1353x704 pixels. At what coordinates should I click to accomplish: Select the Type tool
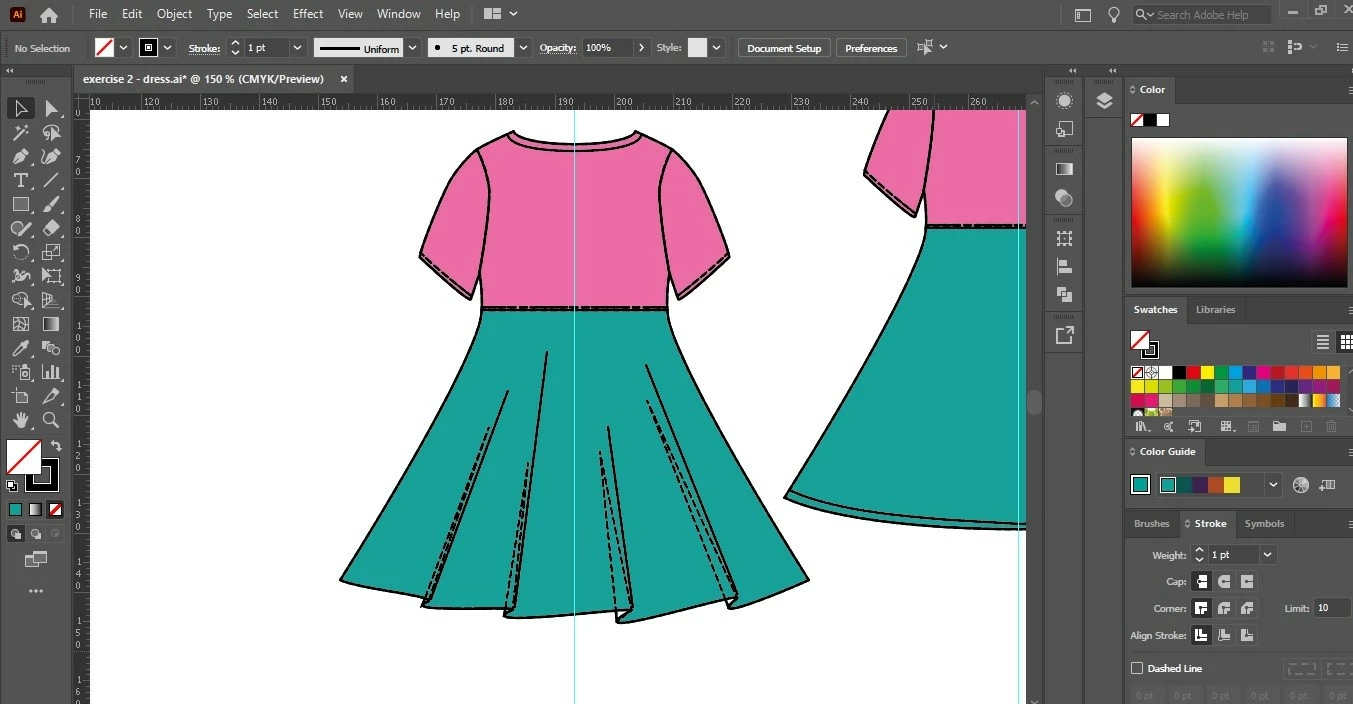click(20, 180)
